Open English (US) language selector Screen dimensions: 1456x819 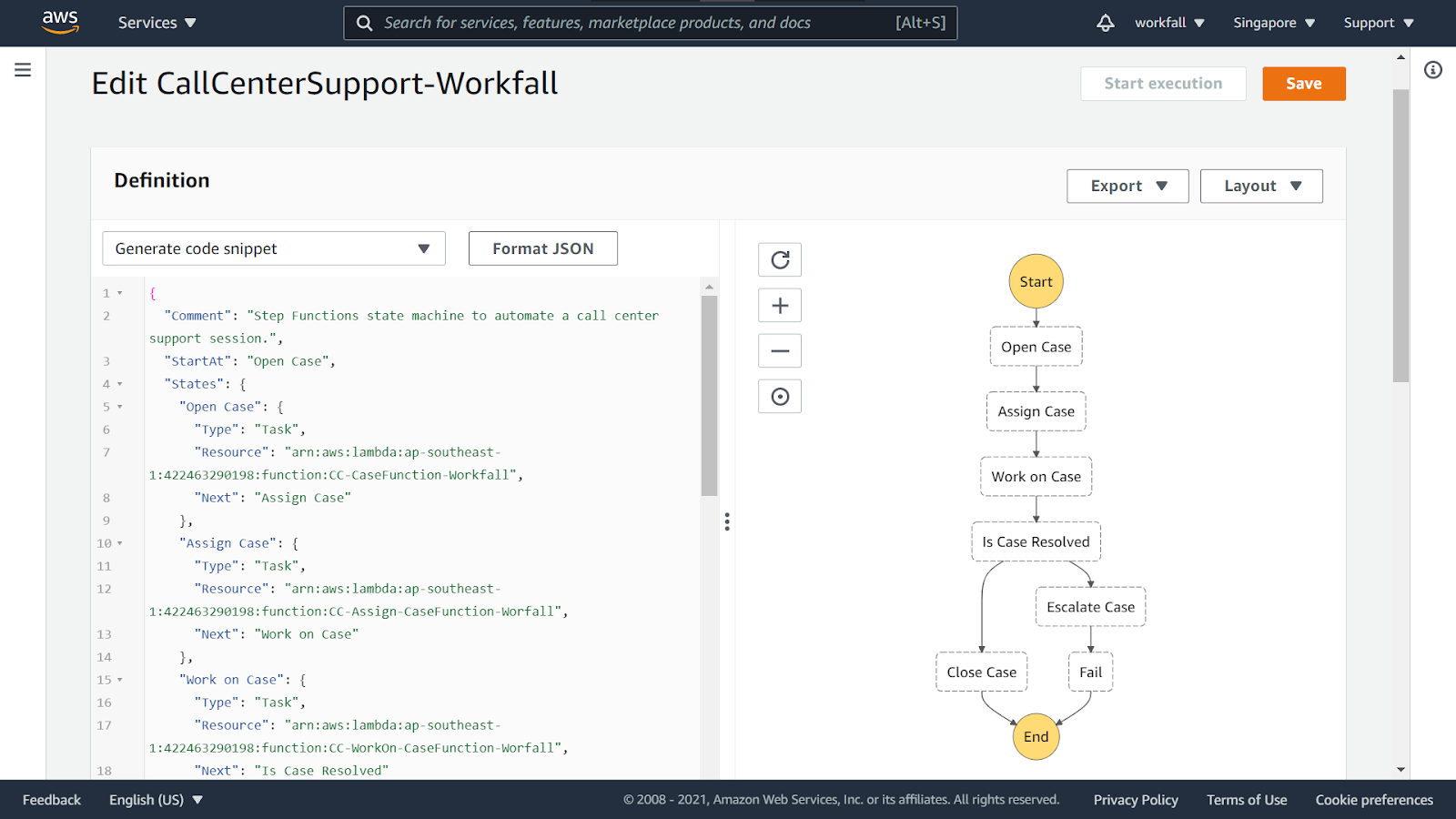[x=156, y=800]
